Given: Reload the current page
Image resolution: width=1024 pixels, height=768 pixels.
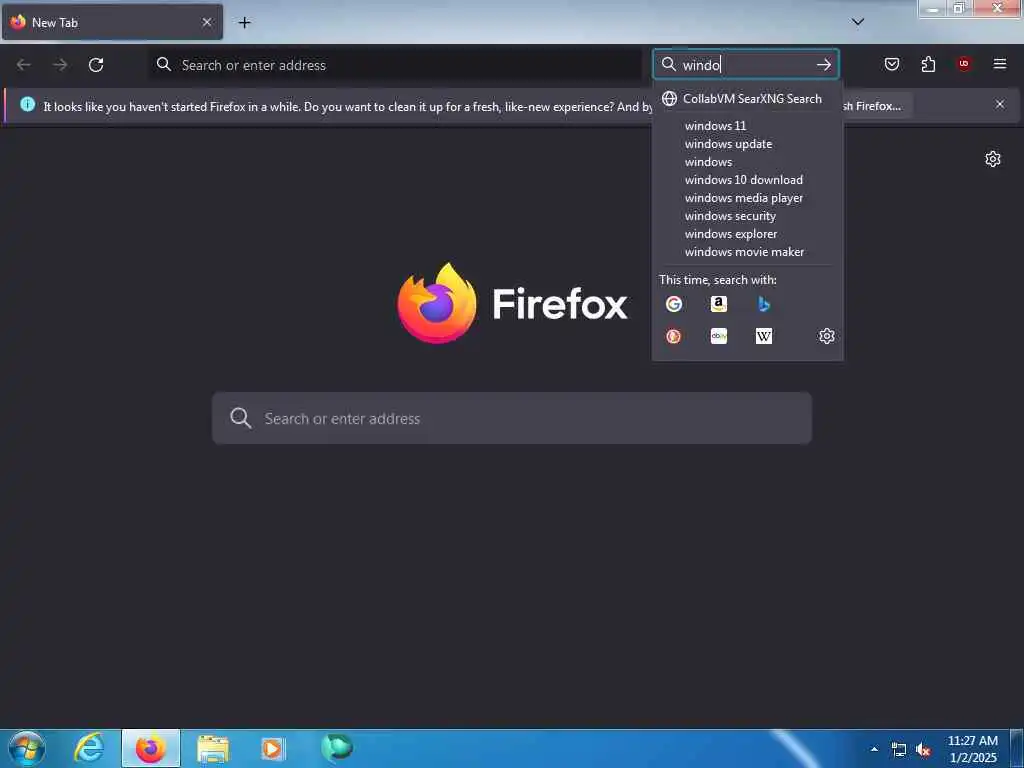Looking at the screenshot, I should tap(96, 65).
